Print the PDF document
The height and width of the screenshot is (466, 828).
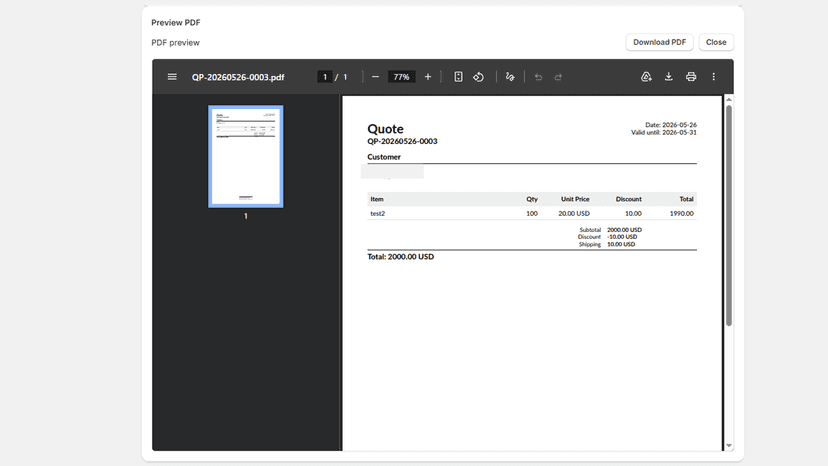[x=691, y=77]
